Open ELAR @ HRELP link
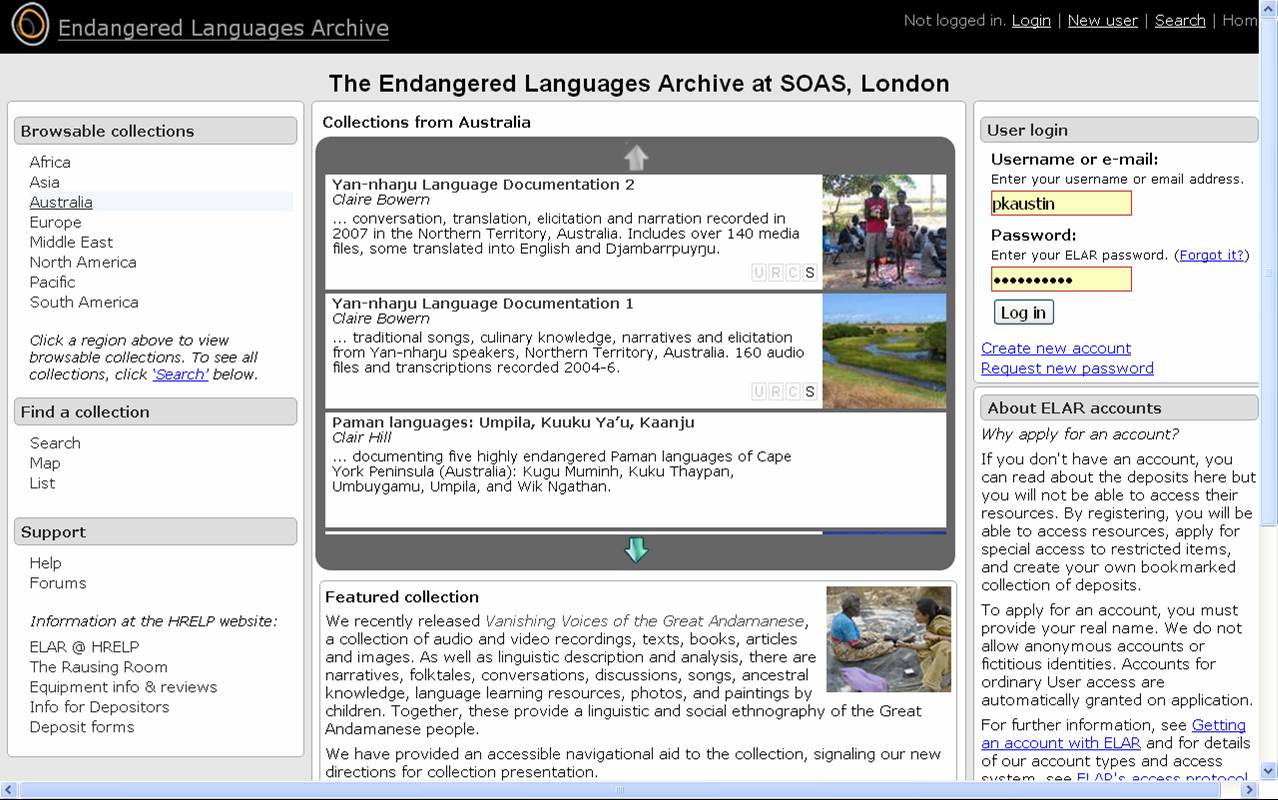The width and height of the screenshot is (1278, 800). point(84,647)
